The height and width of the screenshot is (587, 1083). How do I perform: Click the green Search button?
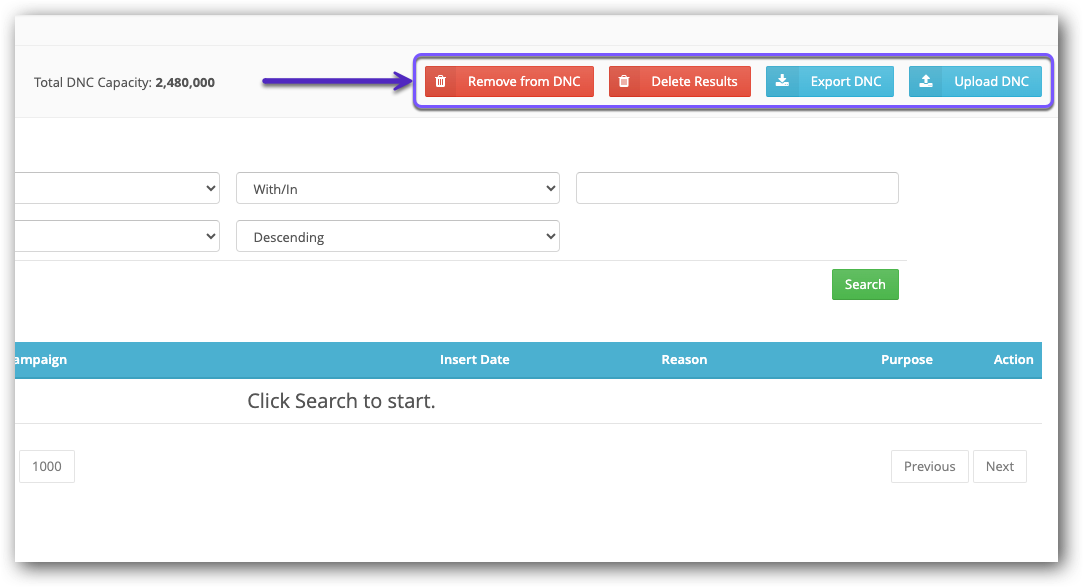point(865,285)
